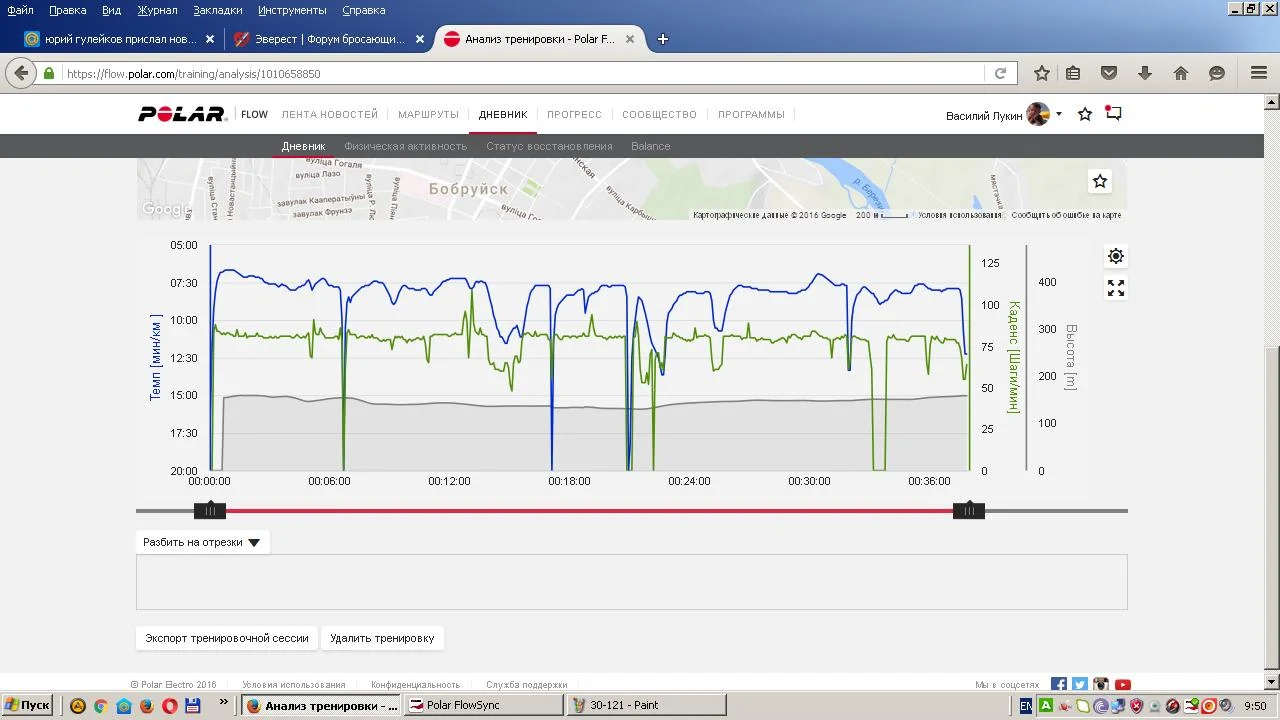Open 'Разбить на отрезки' dropdown
Viewport: 1280px width, 720px height.
(203, 542)
